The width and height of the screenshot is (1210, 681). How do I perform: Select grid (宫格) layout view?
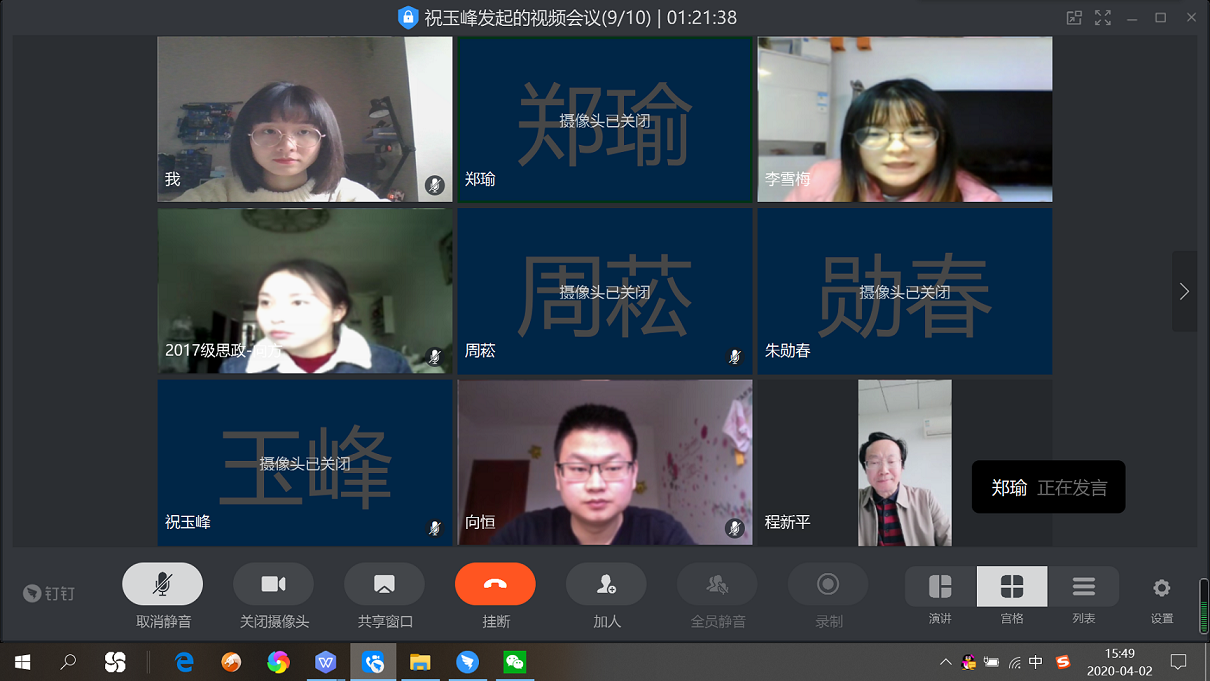(x=1012, y=587)
